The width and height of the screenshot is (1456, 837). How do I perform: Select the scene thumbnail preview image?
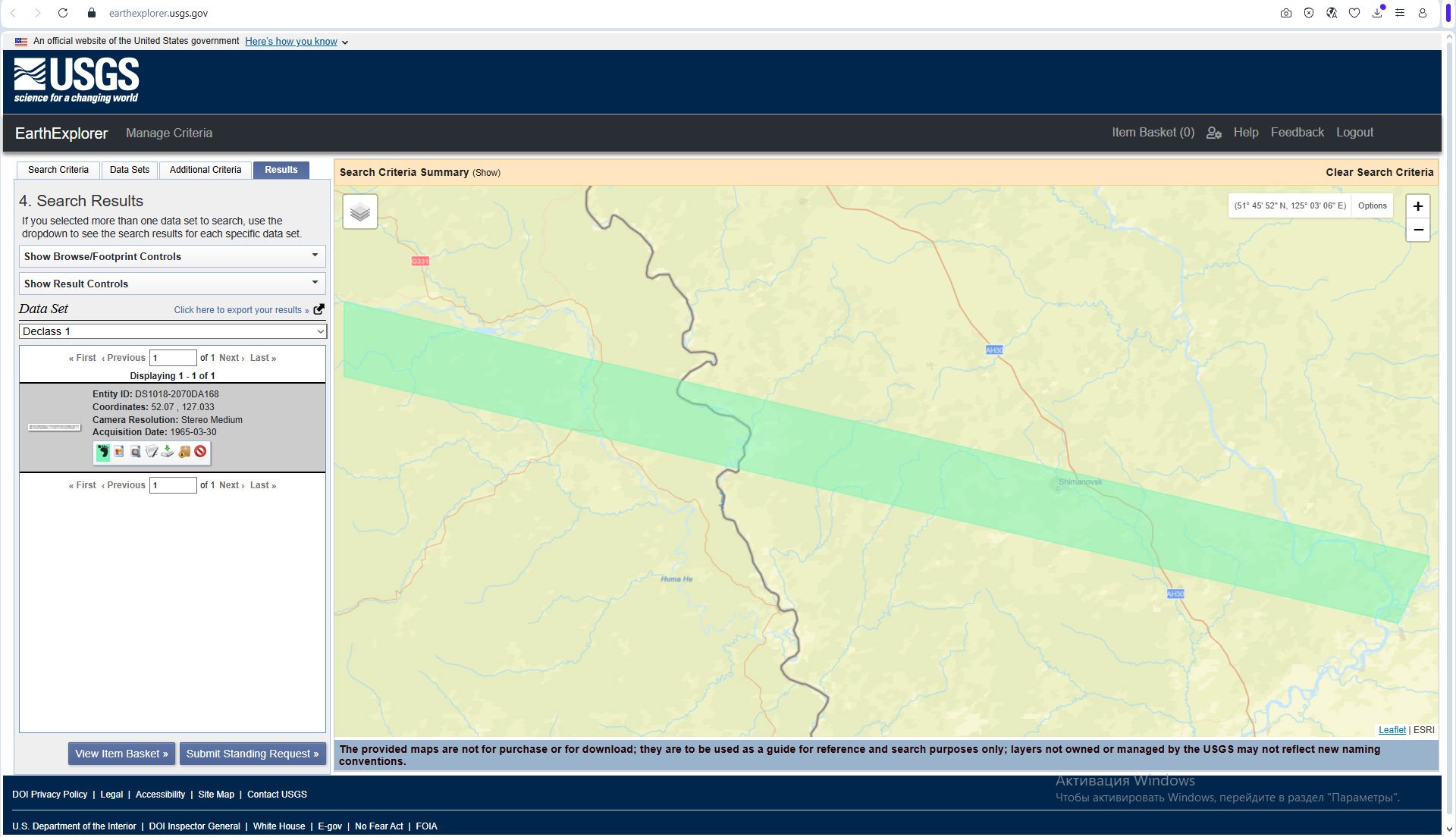[54, 427]
